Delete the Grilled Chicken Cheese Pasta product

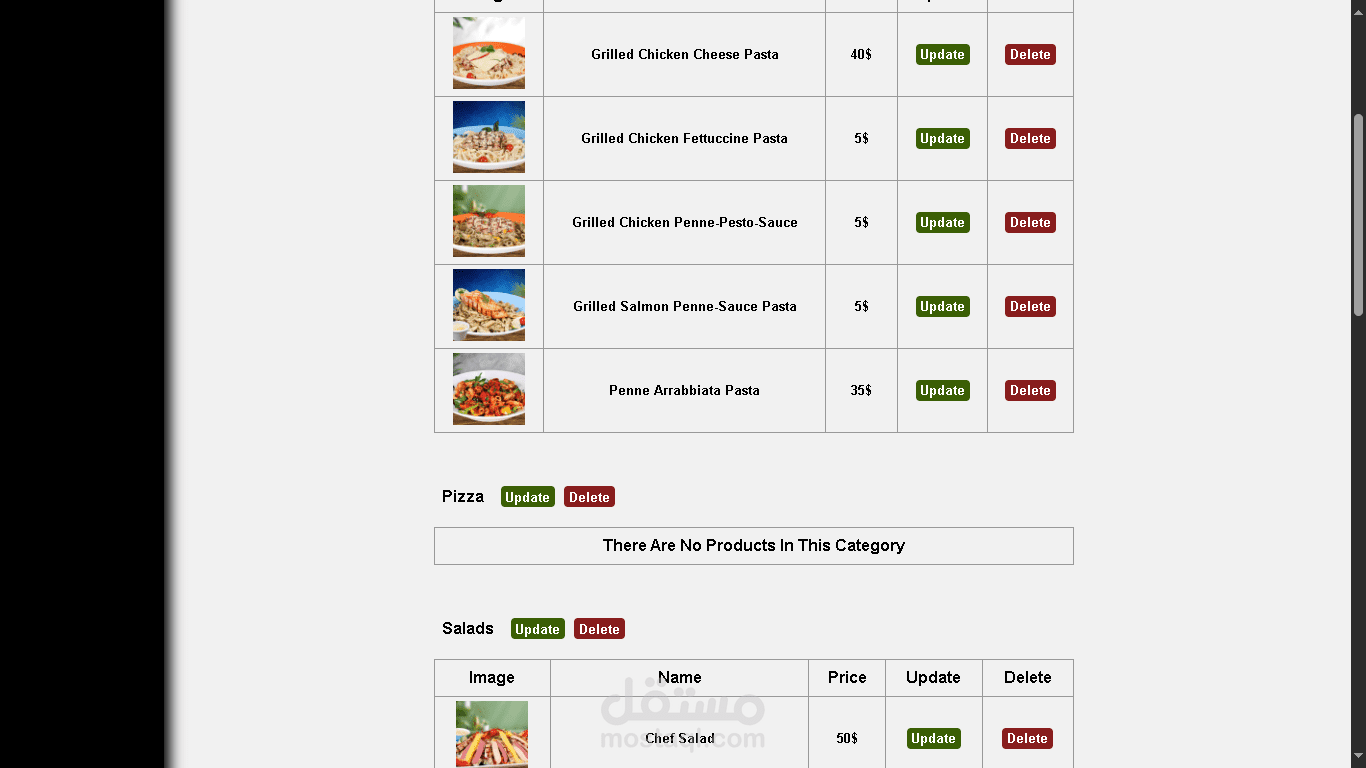[1030, 55]
